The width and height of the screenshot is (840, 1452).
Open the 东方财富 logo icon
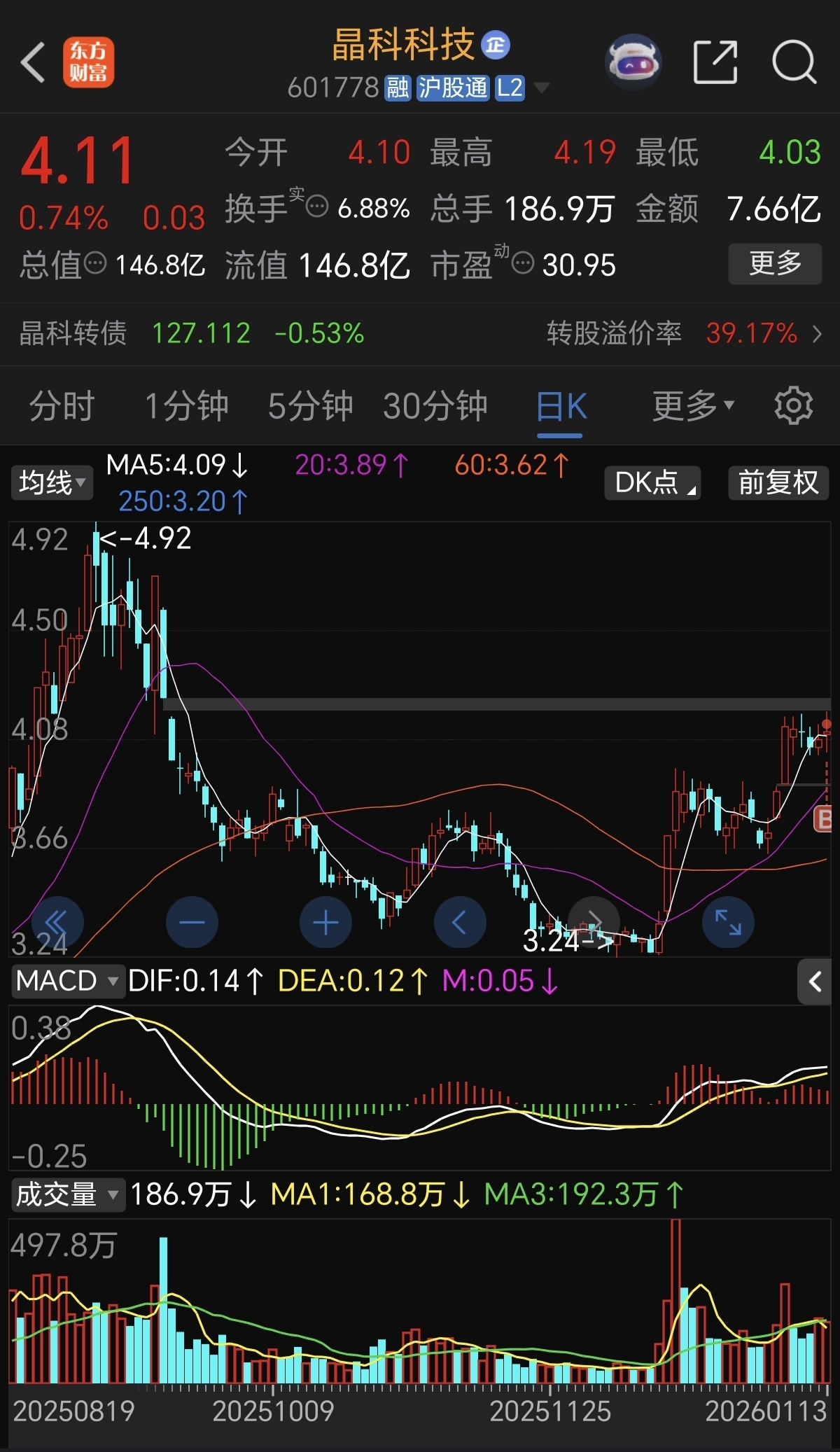pos(88,62)
